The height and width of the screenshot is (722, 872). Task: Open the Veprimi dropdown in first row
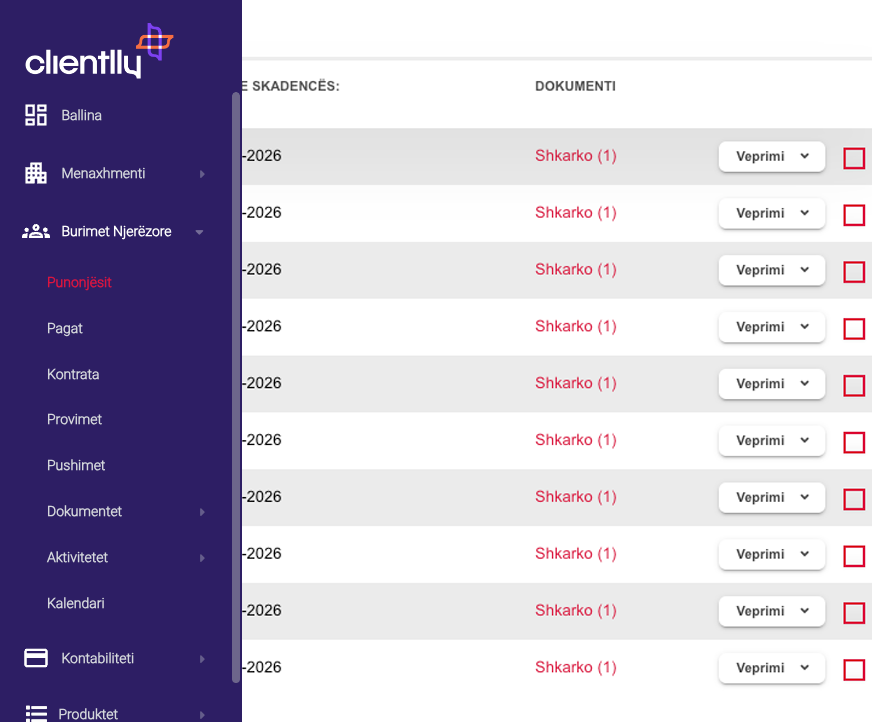point(771,157)
